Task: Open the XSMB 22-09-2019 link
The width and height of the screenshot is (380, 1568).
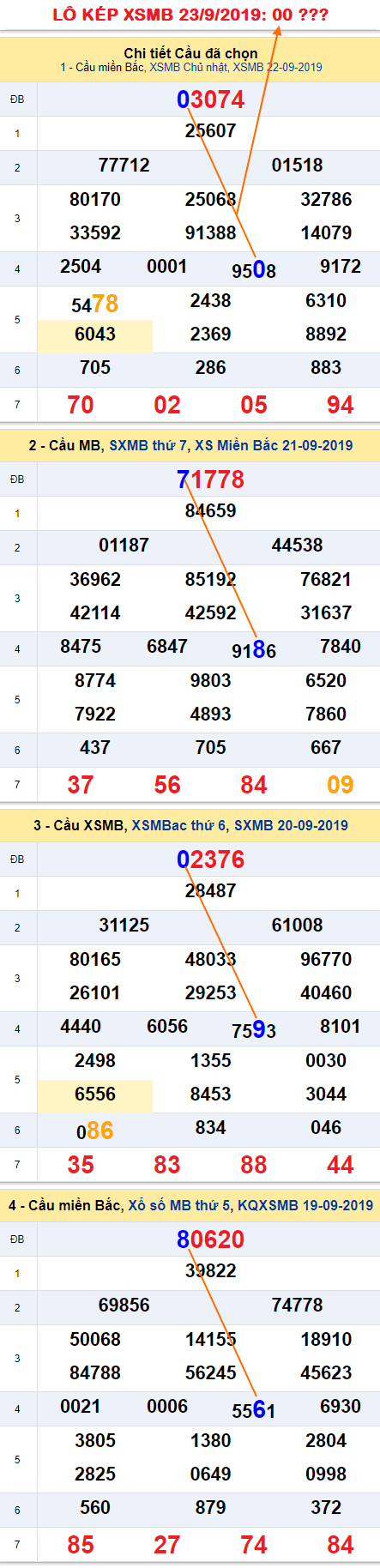Action: click(x=278, y=67)
